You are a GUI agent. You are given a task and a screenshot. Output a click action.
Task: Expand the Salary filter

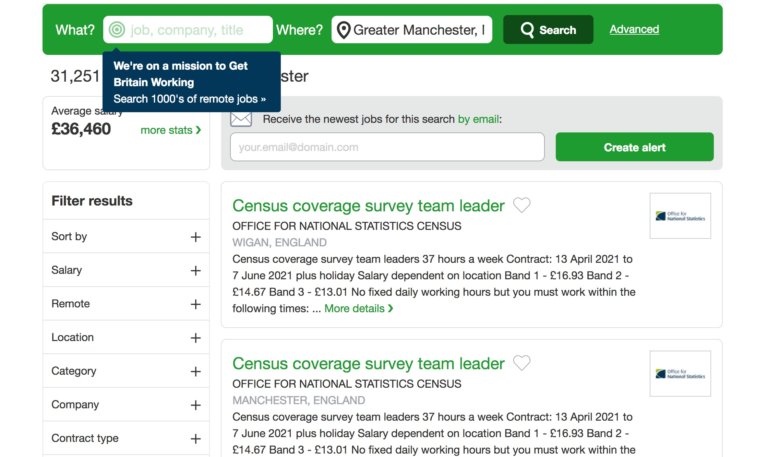tap(126, 270)
